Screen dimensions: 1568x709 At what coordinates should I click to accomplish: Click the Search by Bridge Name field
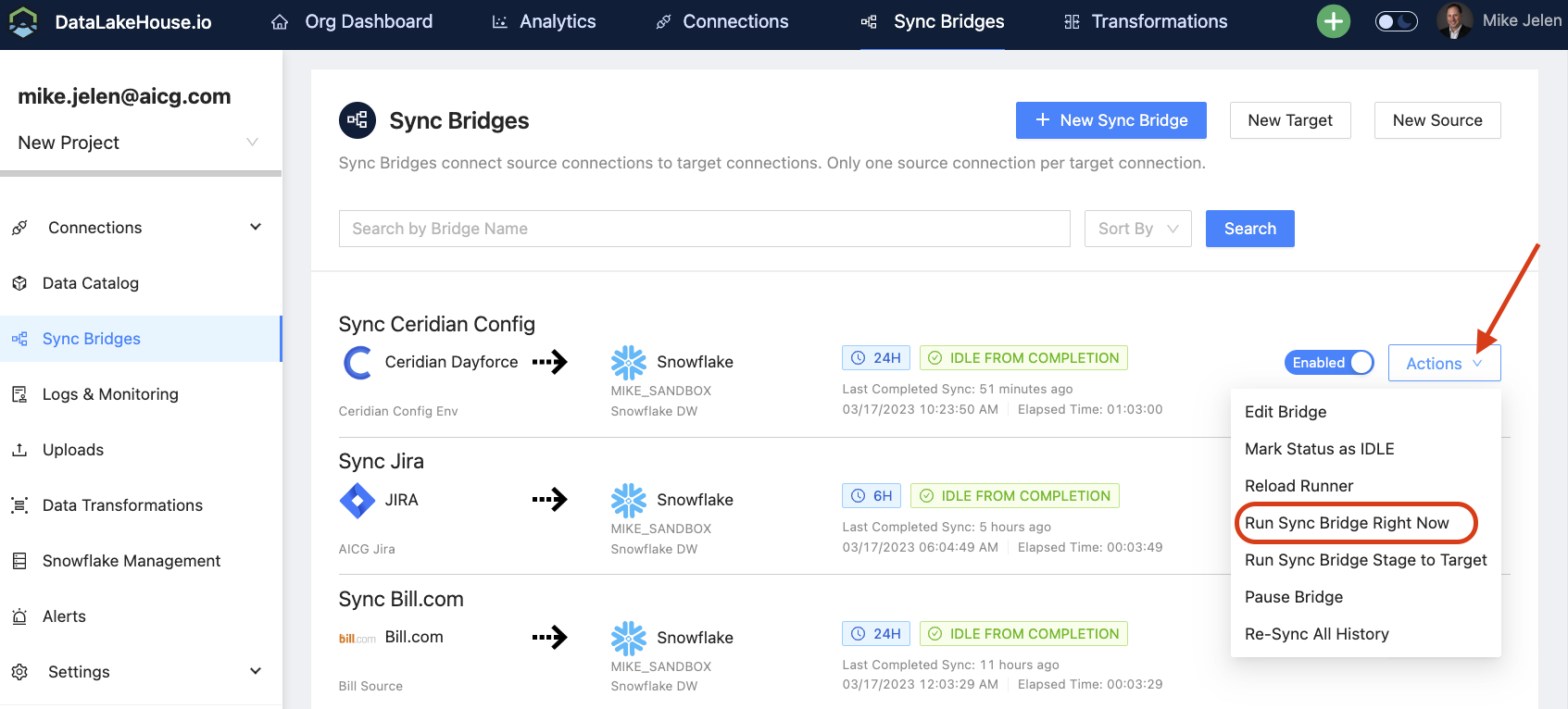pos(704,229)
